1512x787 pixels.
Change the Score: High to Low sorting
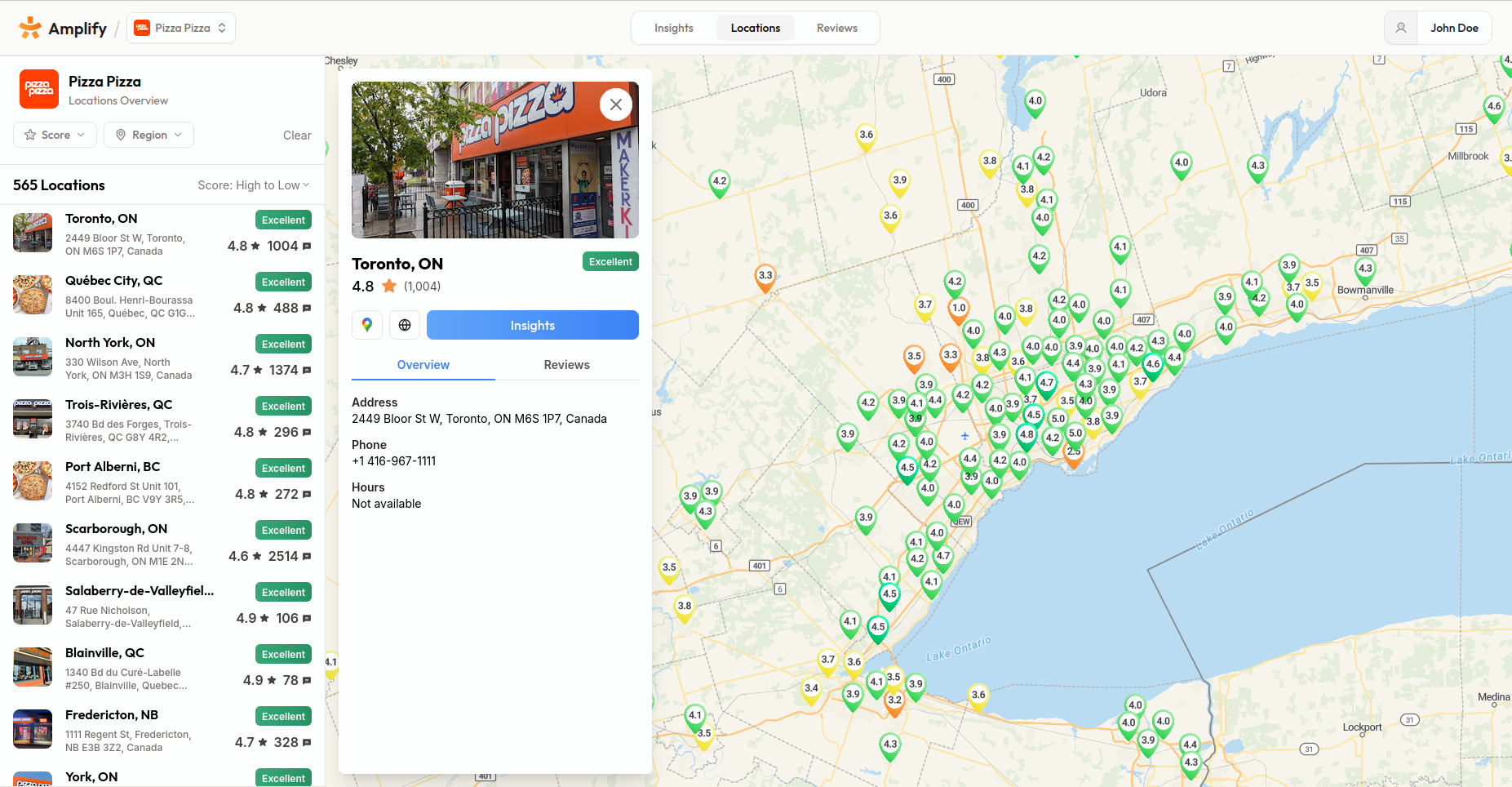pos(254,185)
